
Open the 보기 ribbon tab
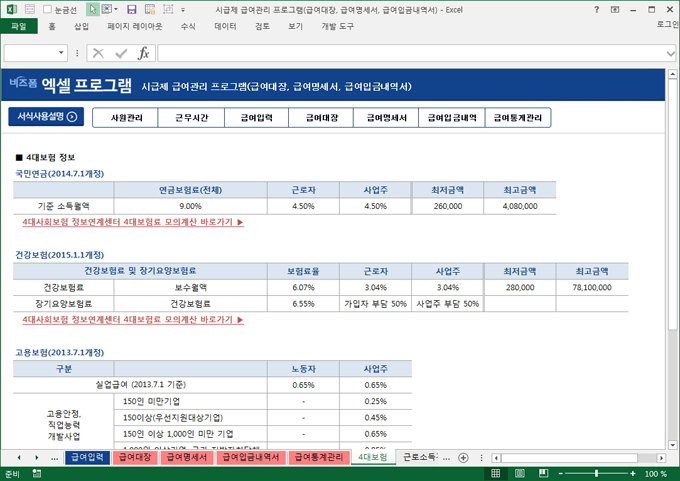coord(295,26)
